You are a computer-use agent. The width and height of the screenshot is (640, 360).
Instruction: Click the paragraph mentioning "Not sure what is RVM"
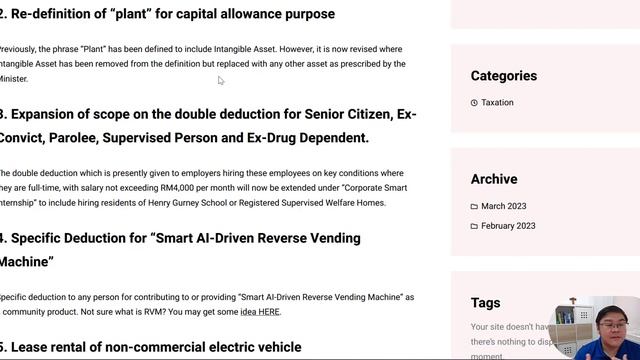coord(207,304)
